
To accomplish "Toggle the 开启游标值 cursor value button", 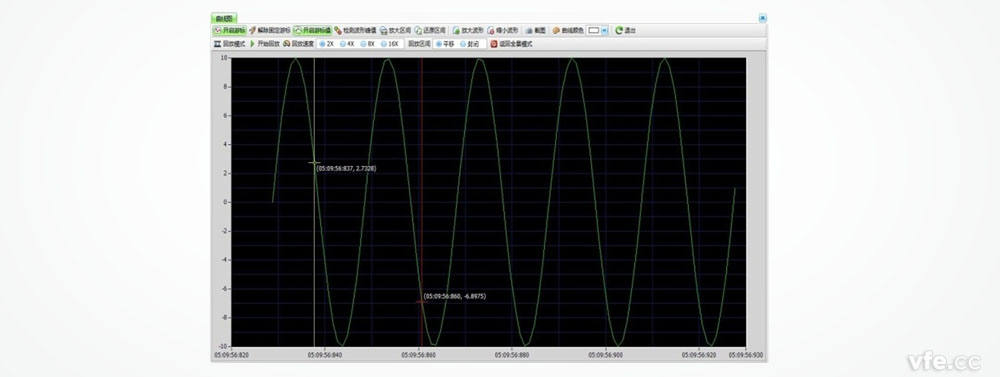I will coord(312,30).
